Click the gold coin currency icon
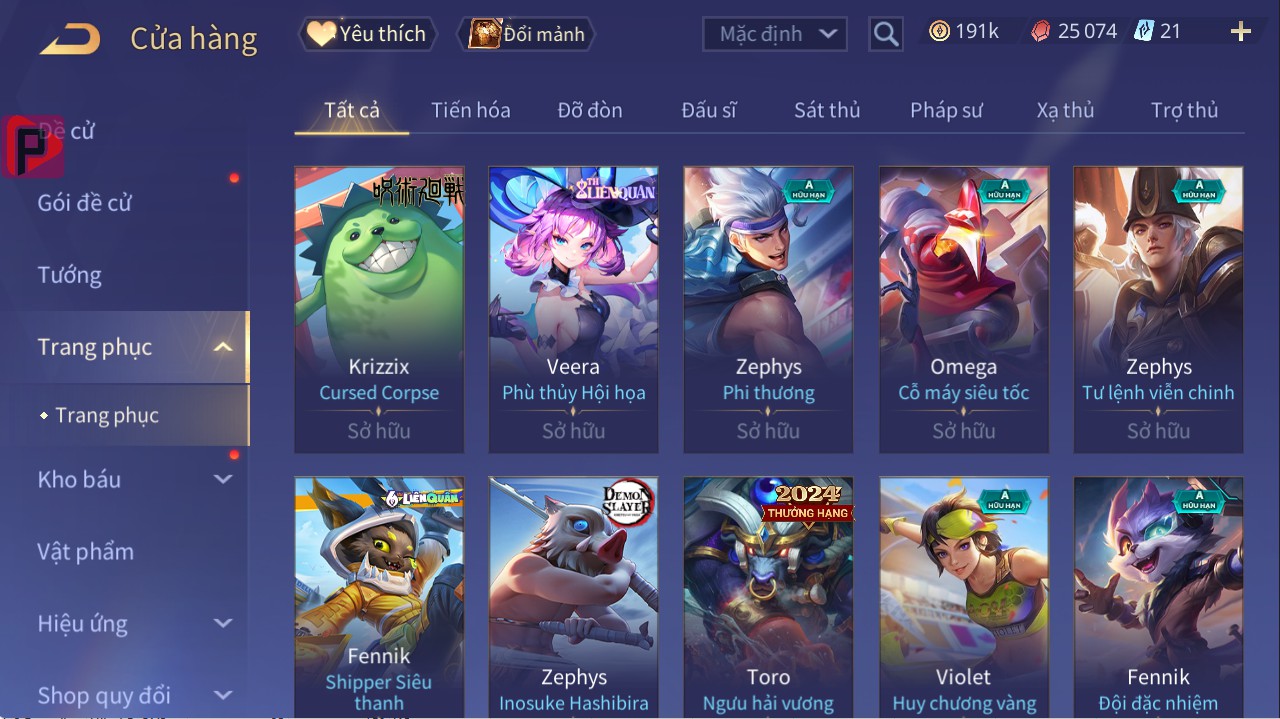 point(939,31)
